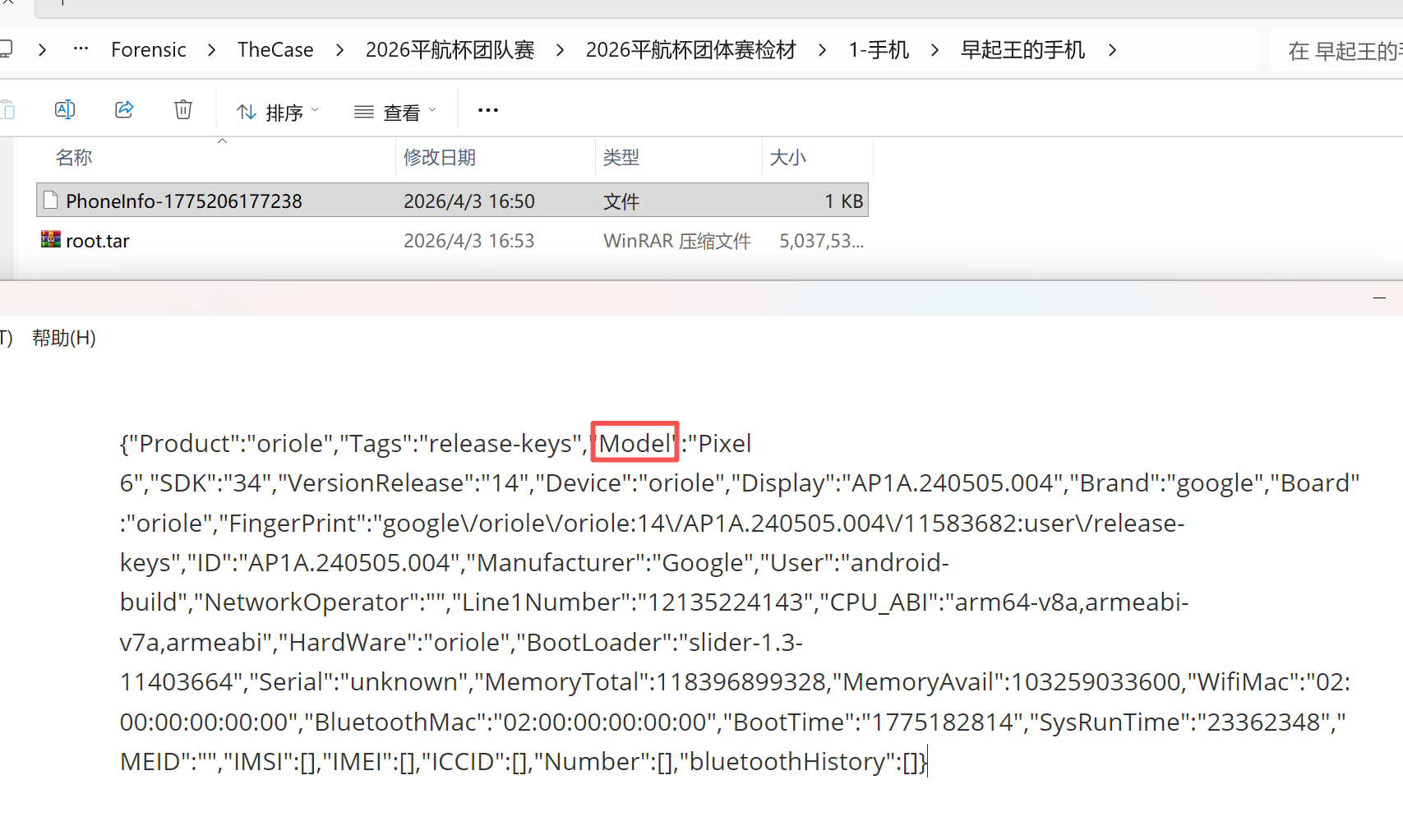Navigate to the Forensic breadcrumb folder

149,50
